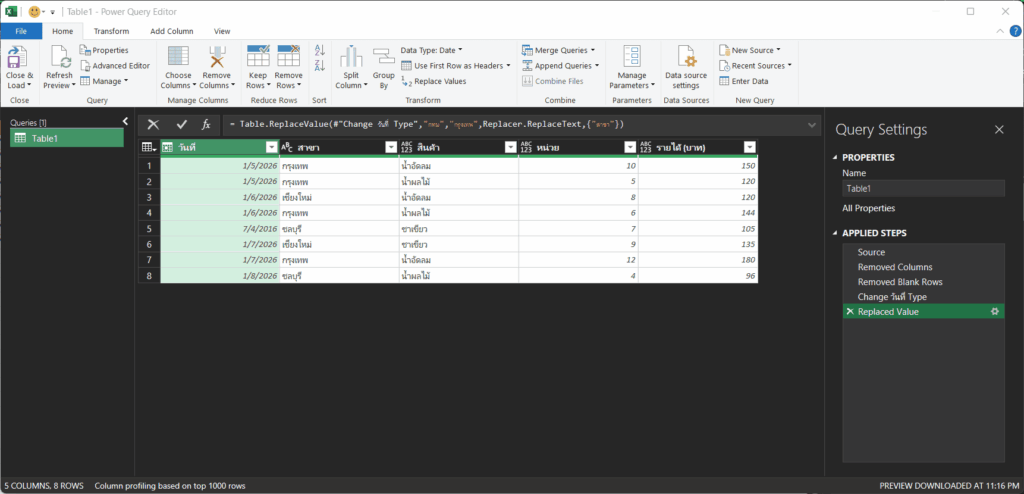Click the Remove Columns icon
This screenshot has width=1024, height=494.
coord(217,57)
